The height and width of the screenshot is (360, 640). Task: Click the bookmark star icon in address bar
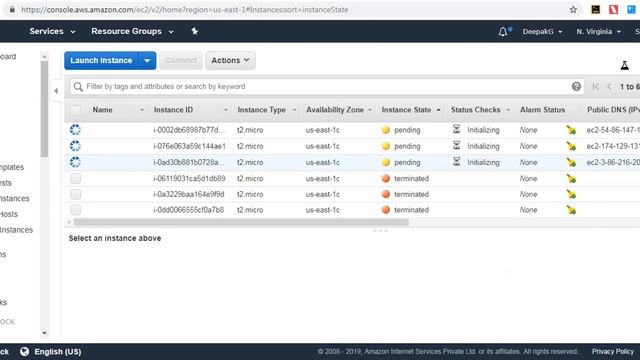point(573,9)
